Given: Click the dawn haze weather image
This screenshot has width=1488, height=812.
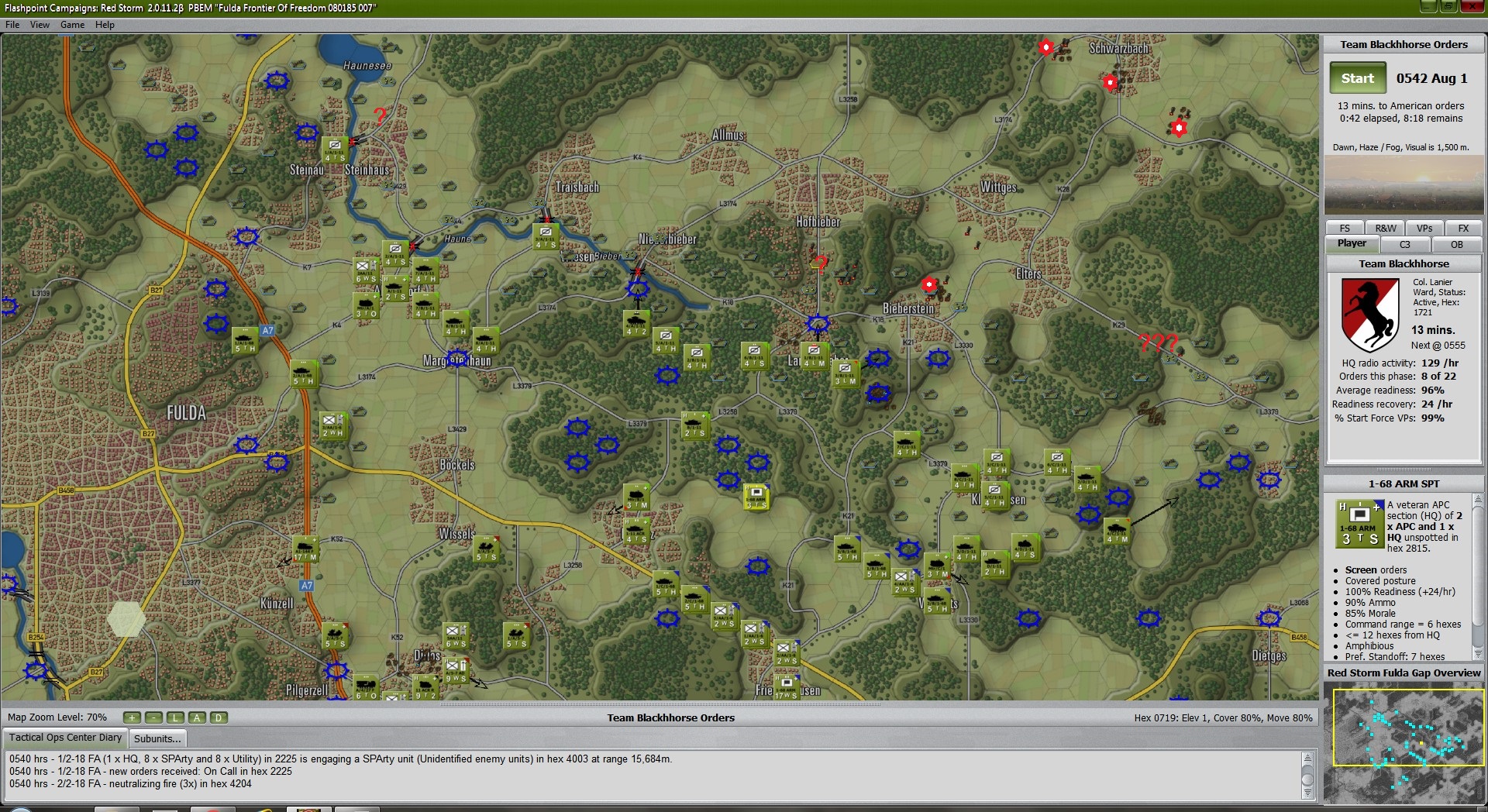Looking at the screenshot, I should point(1404,184).
